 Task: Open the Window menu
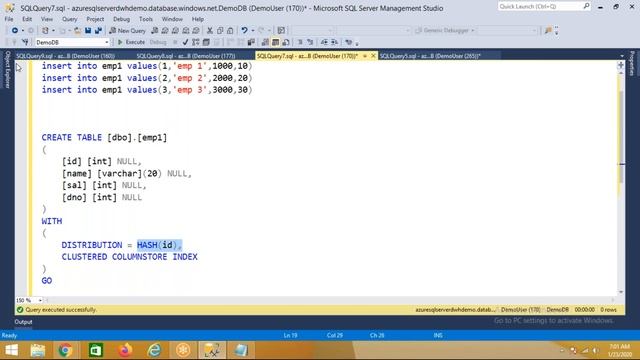[x=172, y=19]
